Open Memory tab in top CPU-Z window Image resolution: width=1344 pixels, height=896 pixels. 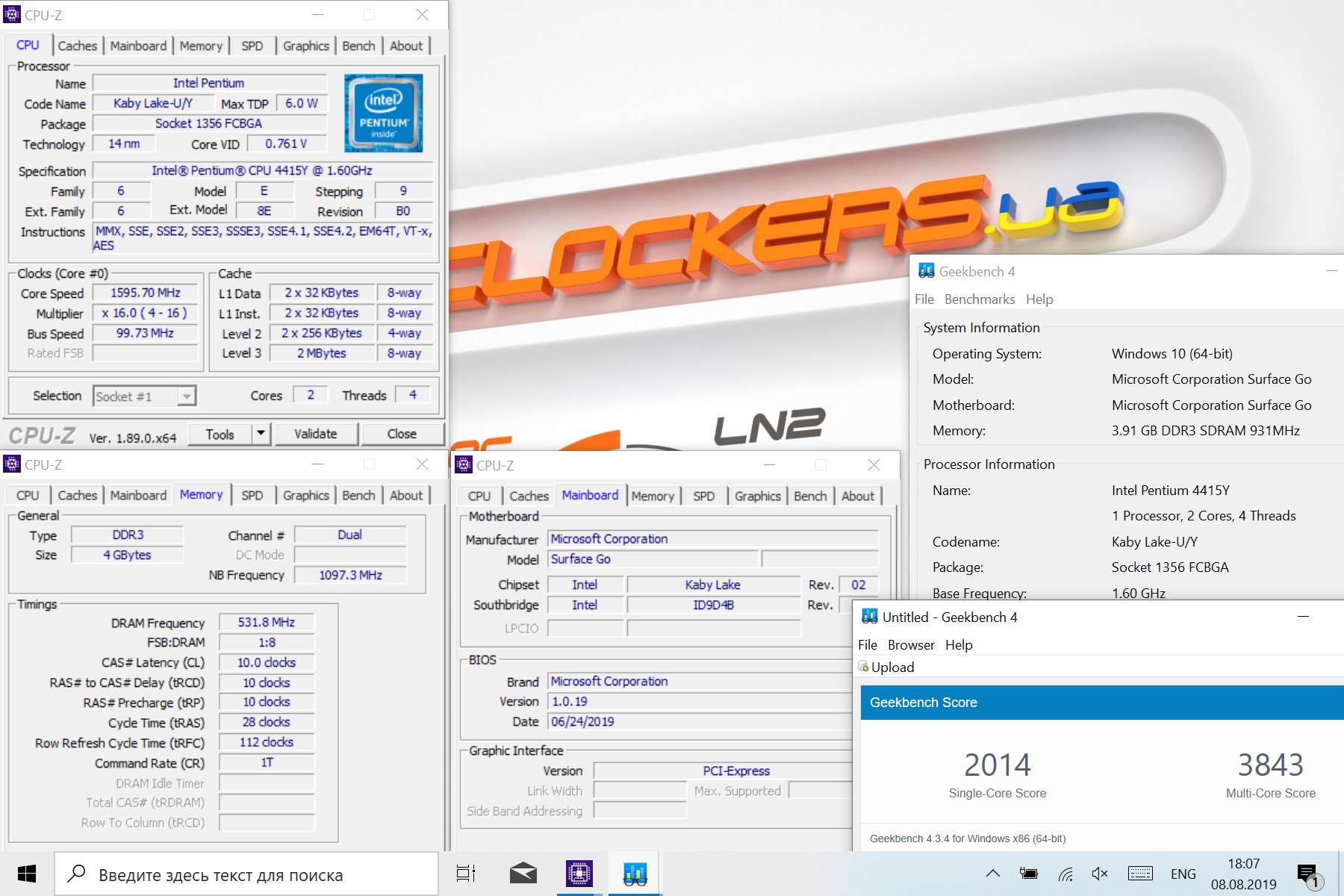[x=201, y=46]
